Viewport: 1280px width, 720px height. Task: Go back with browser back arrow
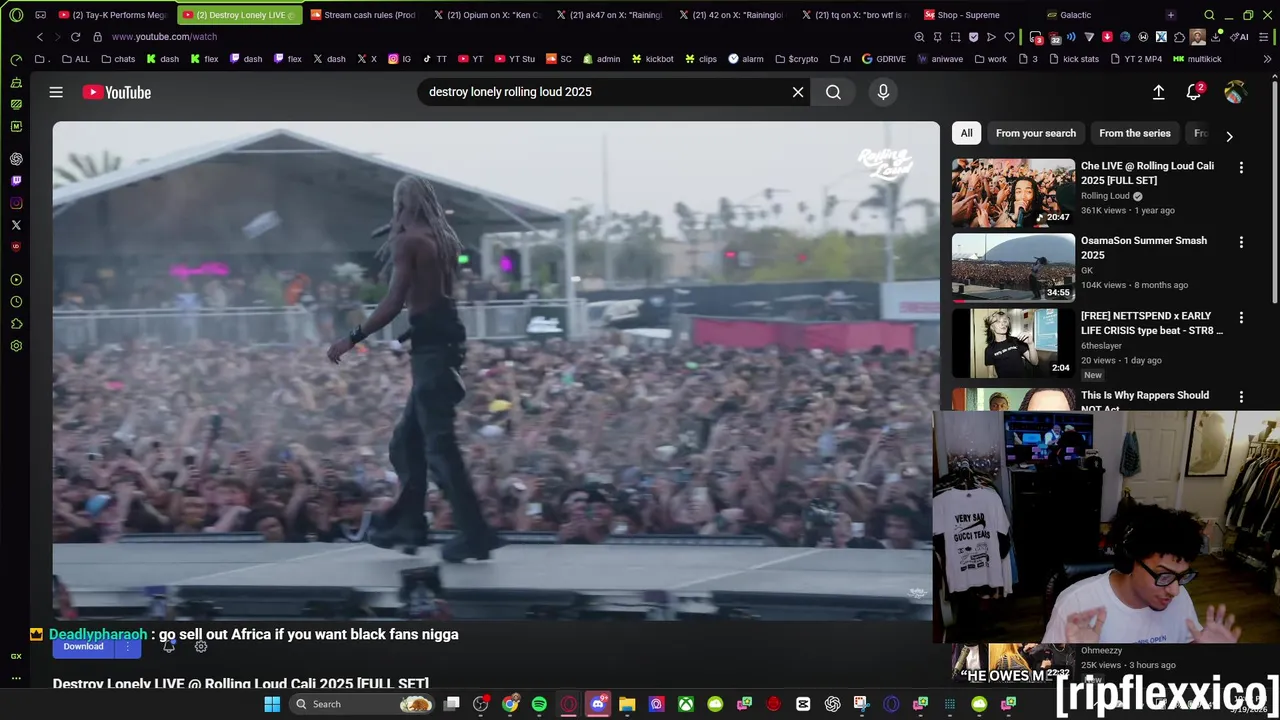pos(40,37)
